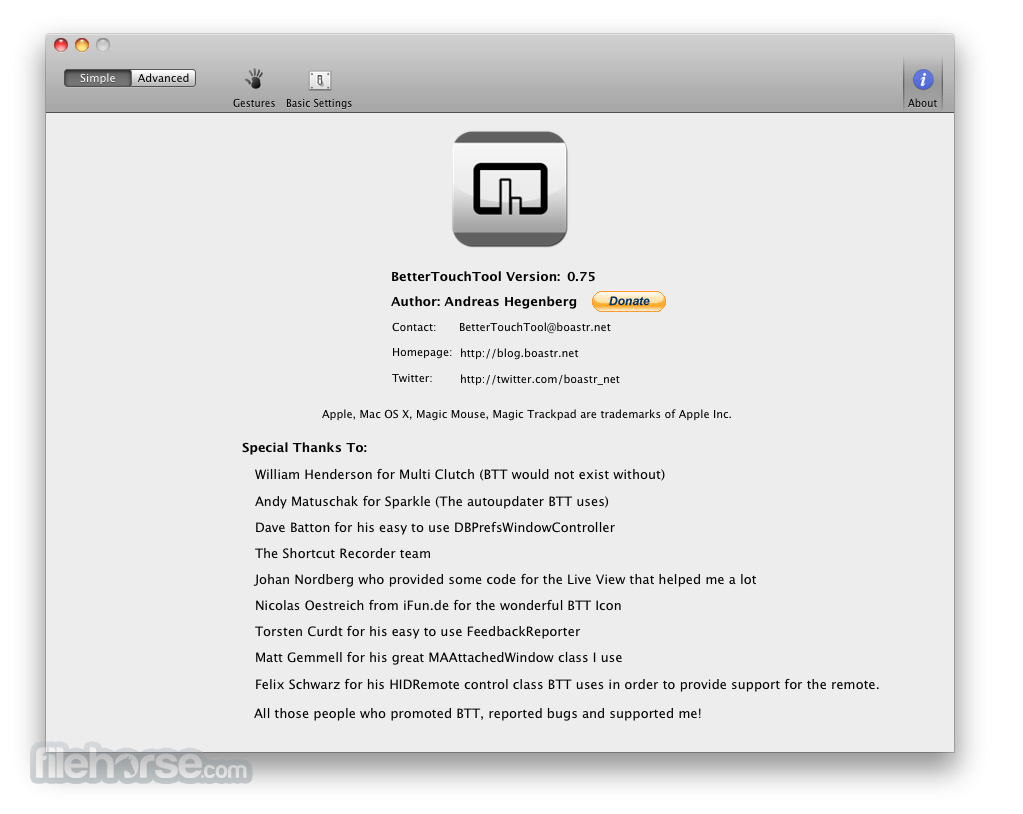Image resolution: width=1023 pixels, height=814 pixels.
Task: Open the blog.boastr.net homepage link
Action: tap(519, 353)
